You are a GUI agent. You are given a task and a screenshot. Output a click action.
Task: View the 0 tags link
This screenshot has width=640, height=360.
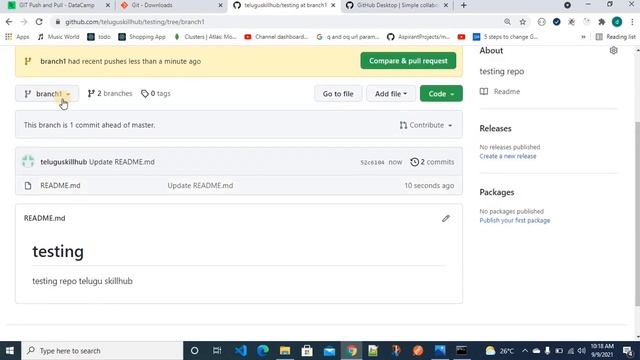click(156, 93)
